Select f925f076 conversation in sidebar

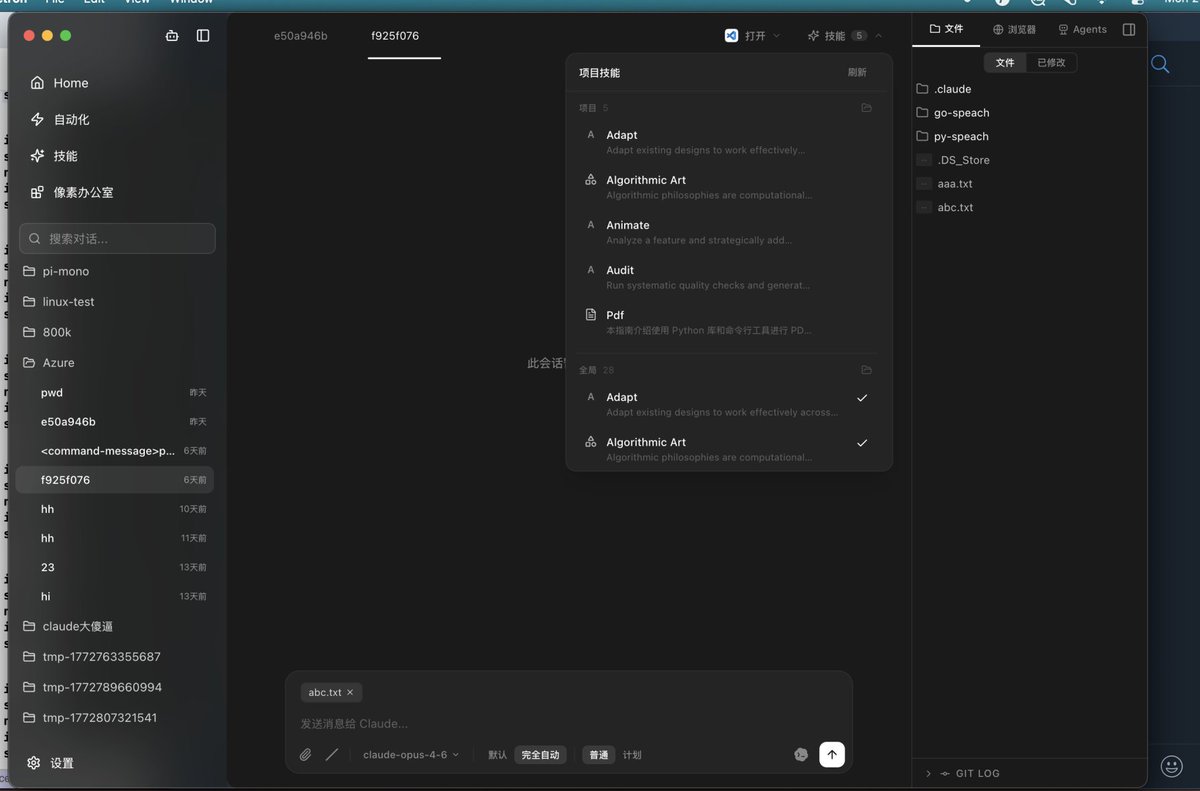[x=116, y=480]
